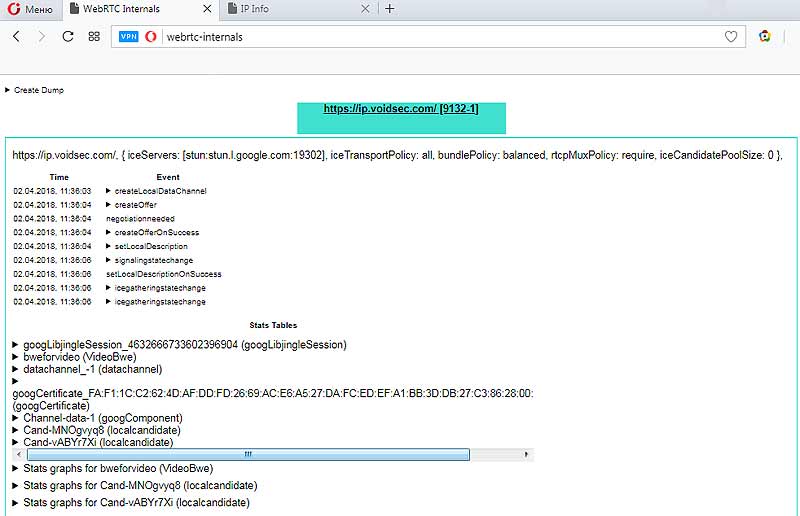Expand the last icegatheringstatechange event

point(156,302)
